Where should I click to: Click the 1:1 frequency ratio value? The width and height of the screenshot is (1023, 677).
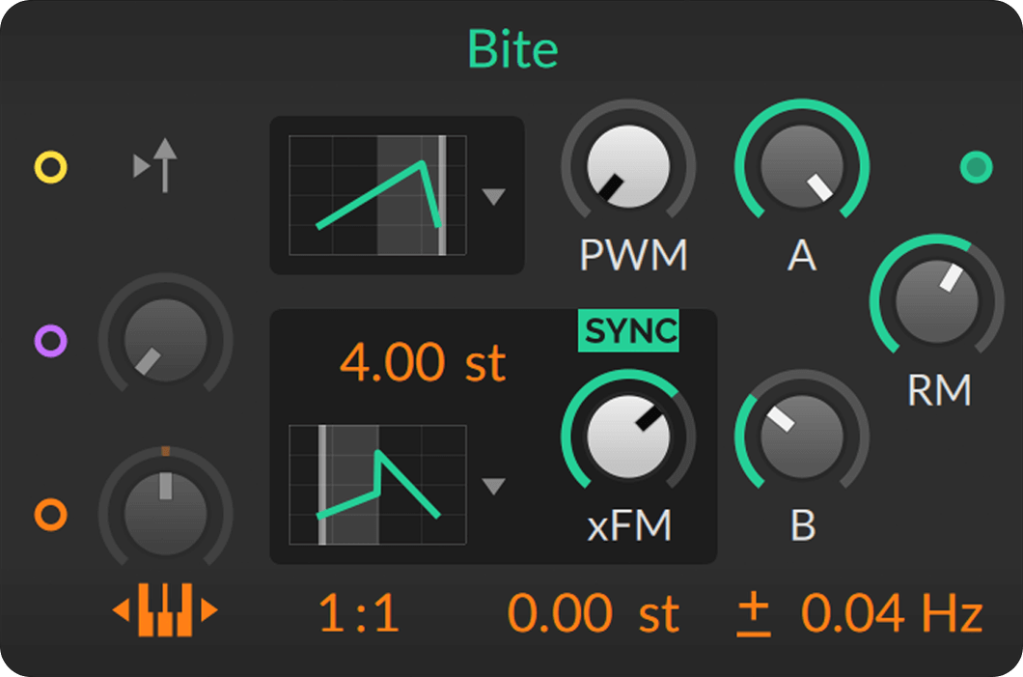click(359, 615)
